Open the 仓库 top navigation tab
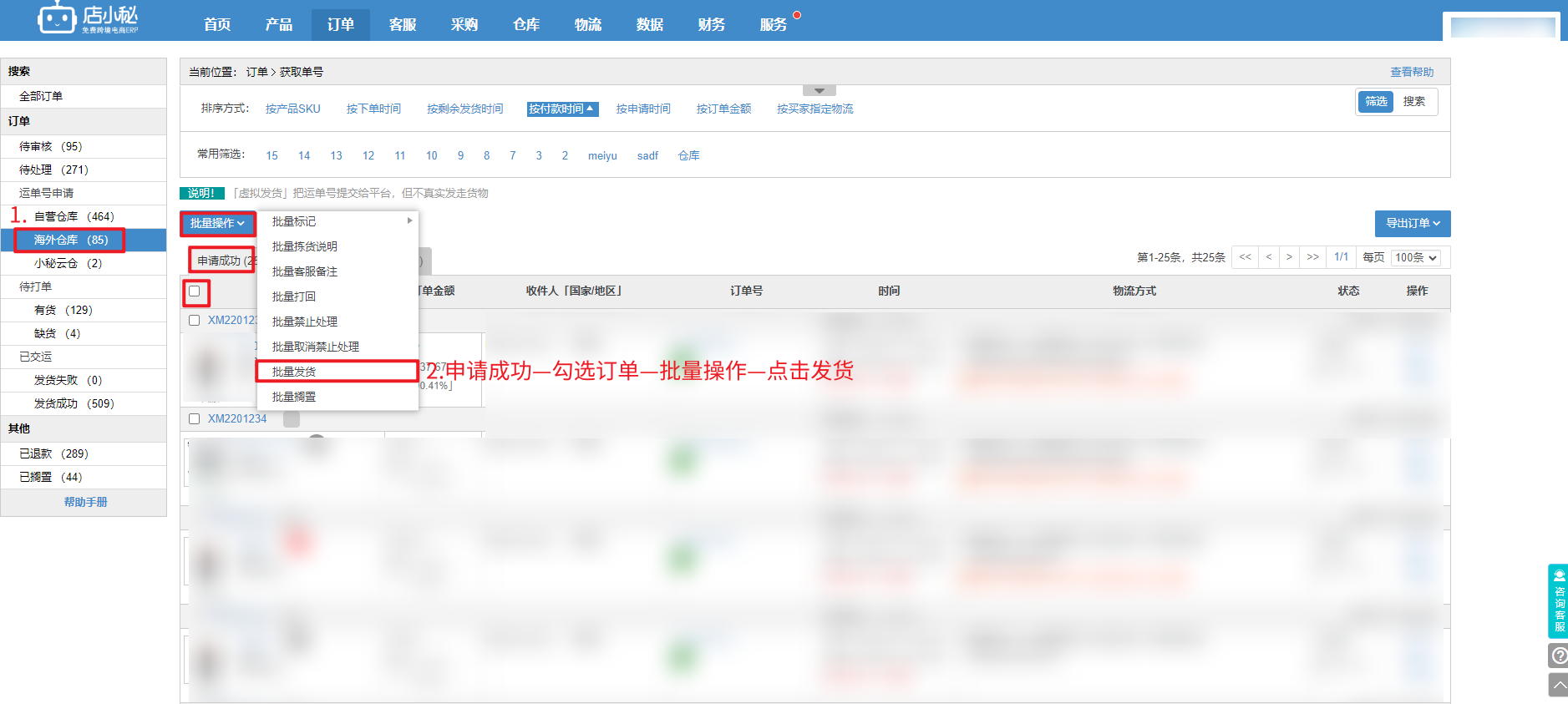The height and width of the screenshot is (704, 1568). (x=525, y=24)
